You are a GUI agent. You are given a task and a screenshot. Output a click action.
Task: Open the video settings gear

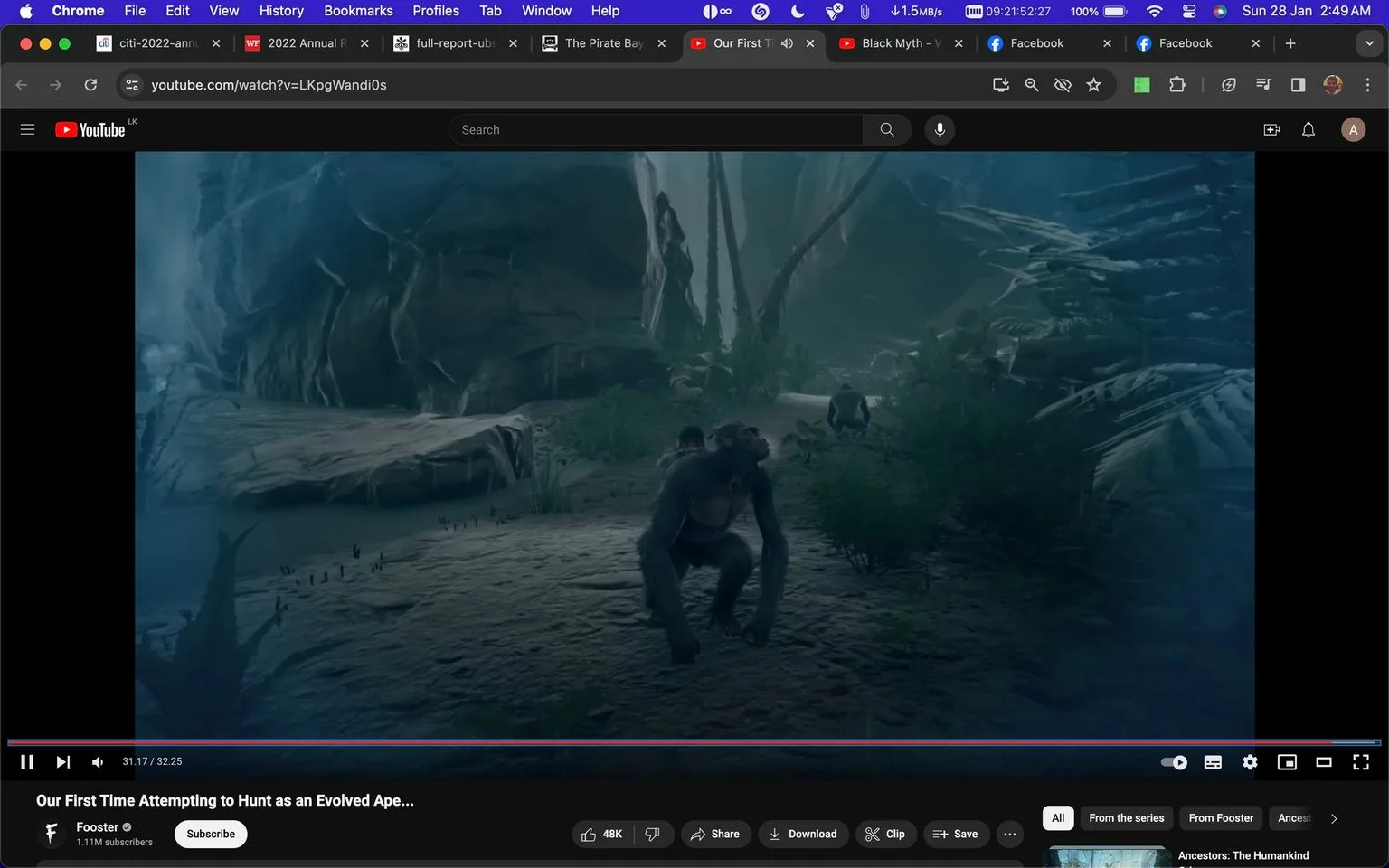(x=1250, y=762)
